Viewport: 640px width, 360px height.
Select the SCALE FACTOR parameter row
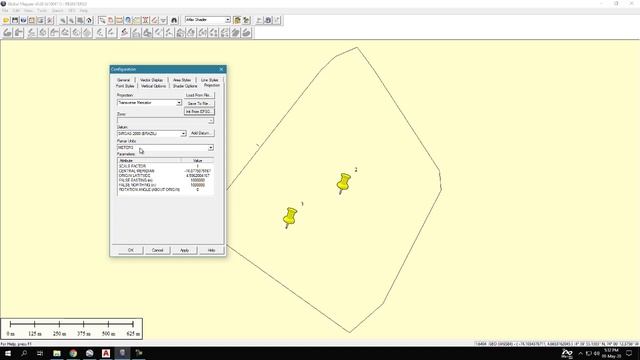point(165,166)
